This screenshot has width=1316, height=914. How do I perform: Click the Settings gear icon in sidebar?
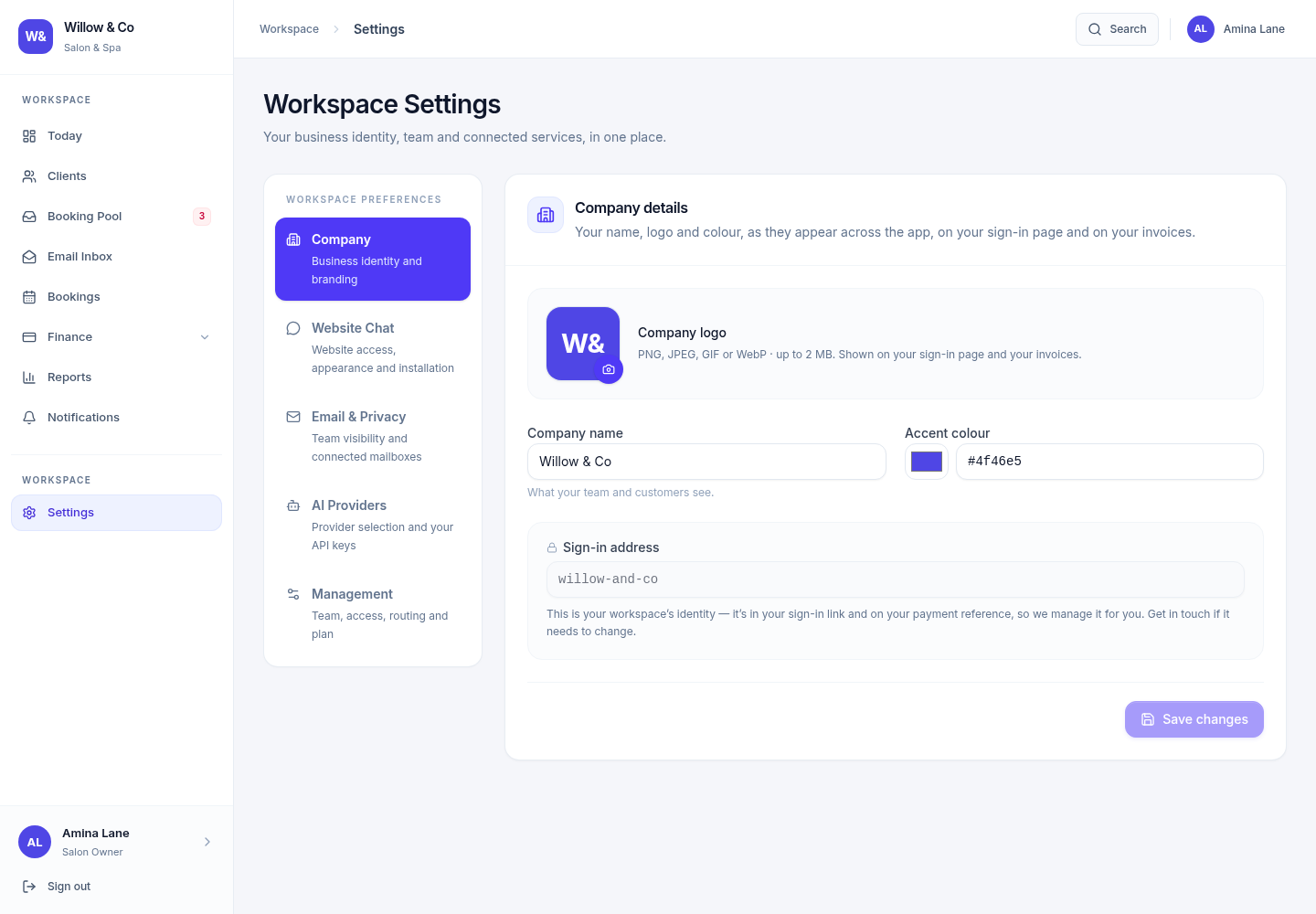click(29, 513)
